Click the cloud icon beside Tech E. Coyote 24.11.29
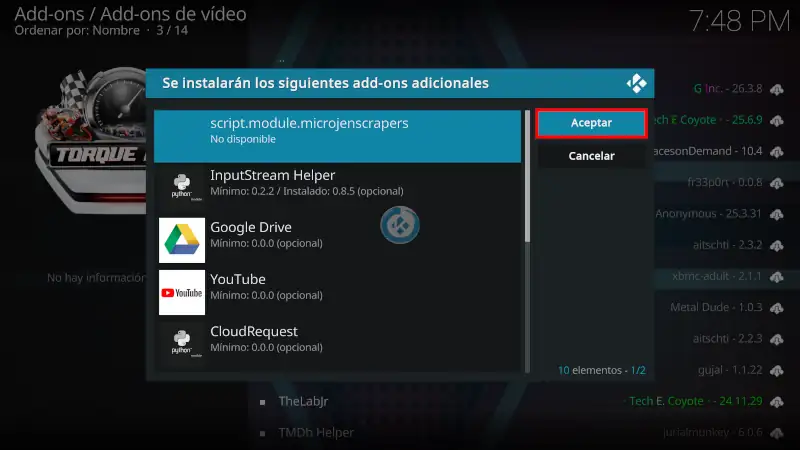The height and width of the screenshot is (450, 800). [x=777, y=402]
